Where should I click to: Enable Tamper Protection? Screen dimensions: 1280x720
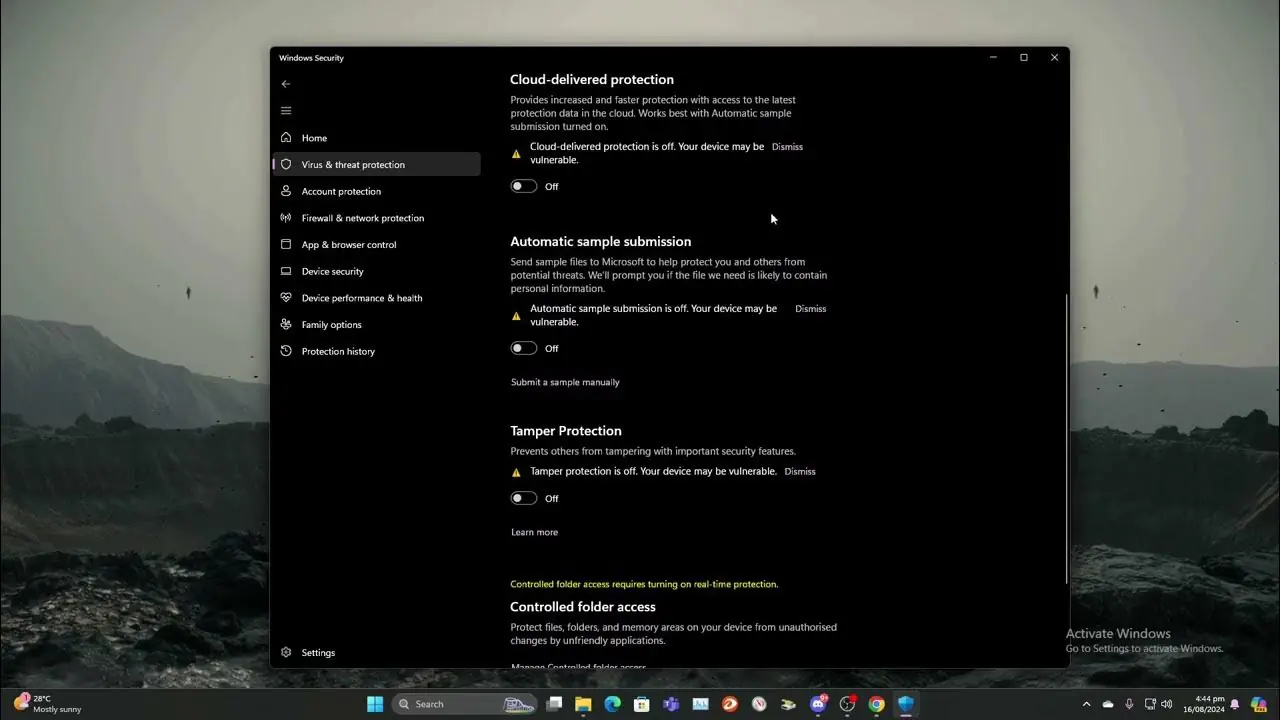pos(523,498)
